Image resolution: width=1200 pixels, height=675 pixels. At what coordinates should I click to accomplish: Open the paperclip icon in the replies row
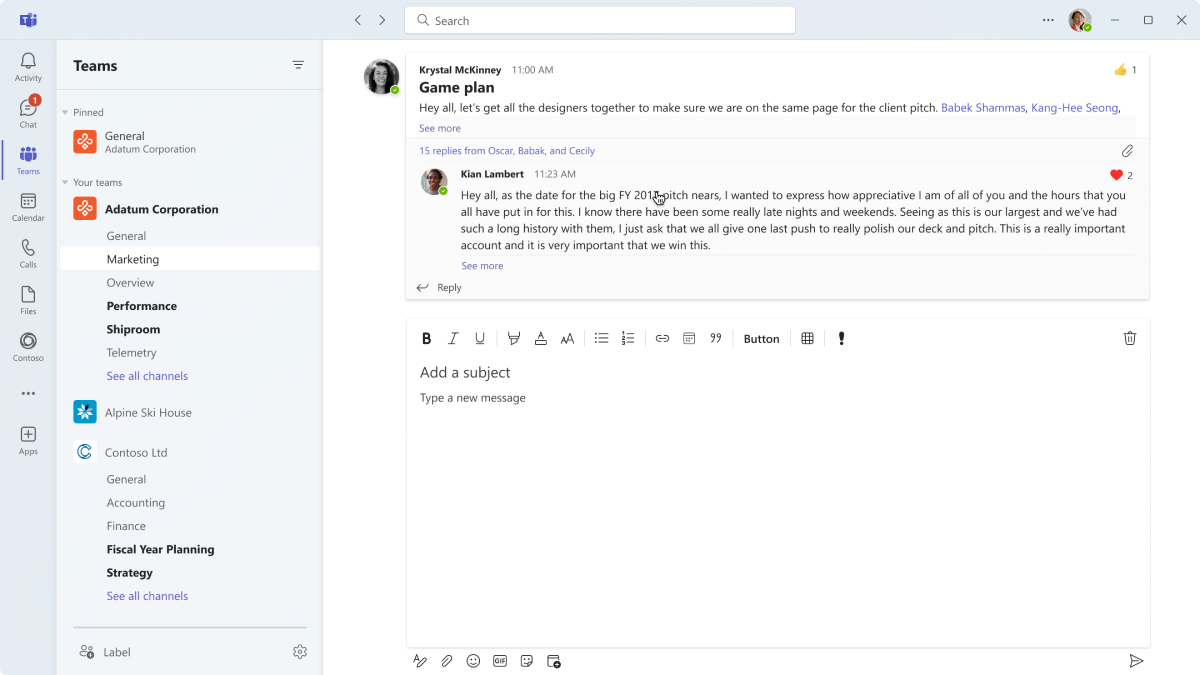tap(1127, 151)
